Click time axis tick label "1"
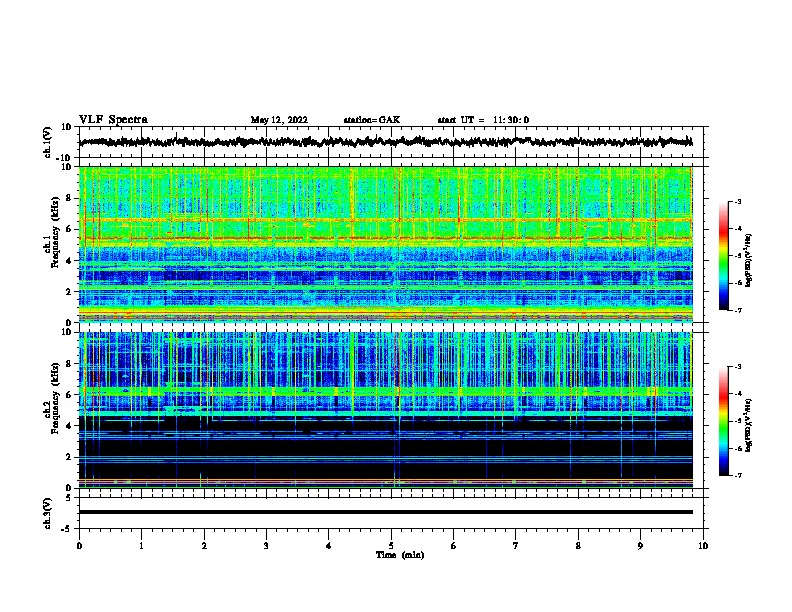This screenshot has height=612, width=792. point(141,545)
